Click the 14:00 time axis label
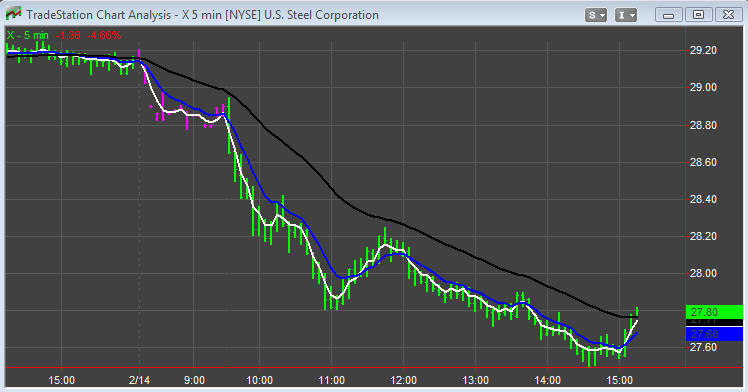This screenshot has height=392, width=748. pyautogui.click(x=547, y=380)
